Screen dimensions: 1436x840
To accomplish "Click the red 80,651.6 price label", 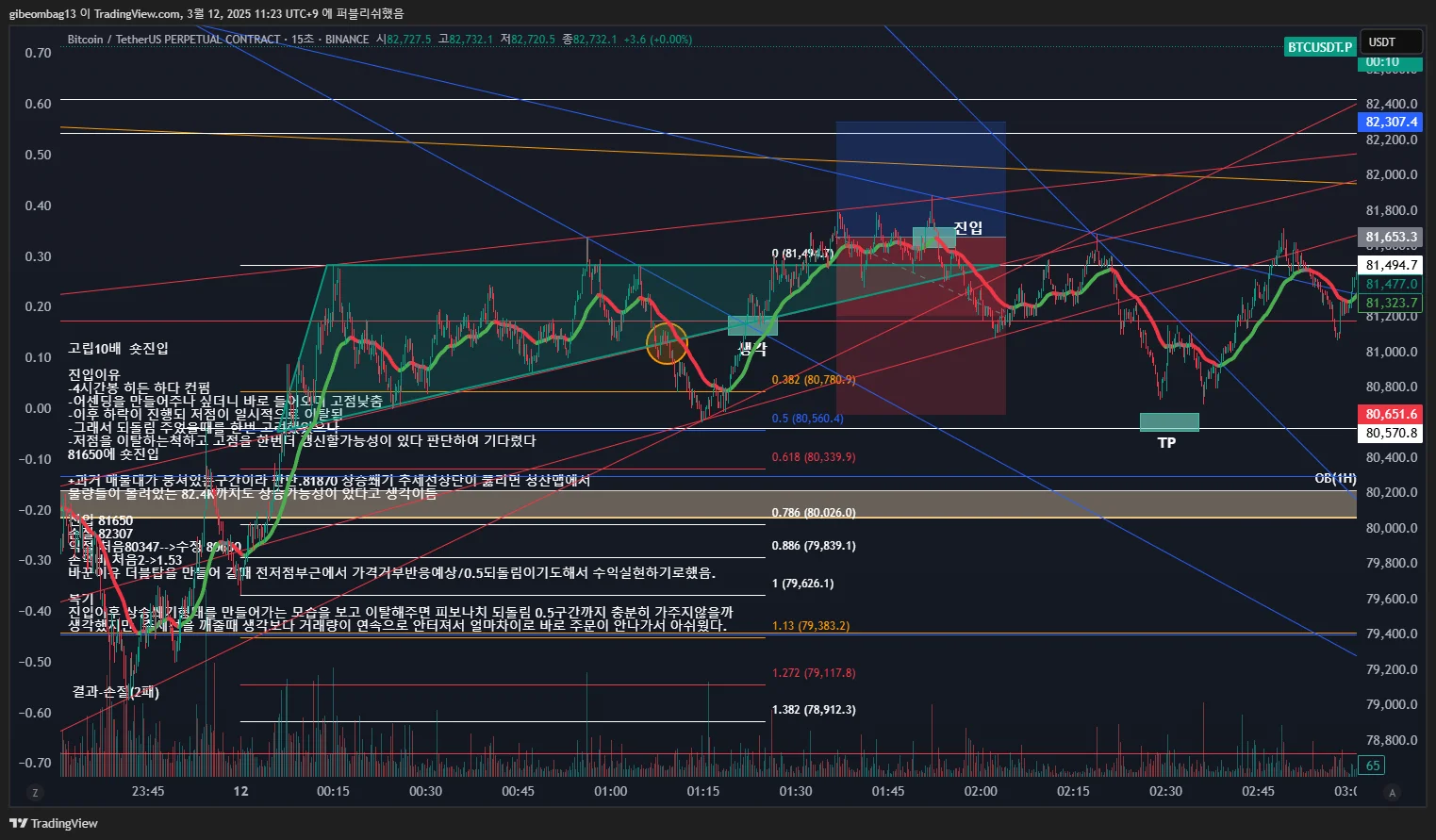I will [1391, 414].
